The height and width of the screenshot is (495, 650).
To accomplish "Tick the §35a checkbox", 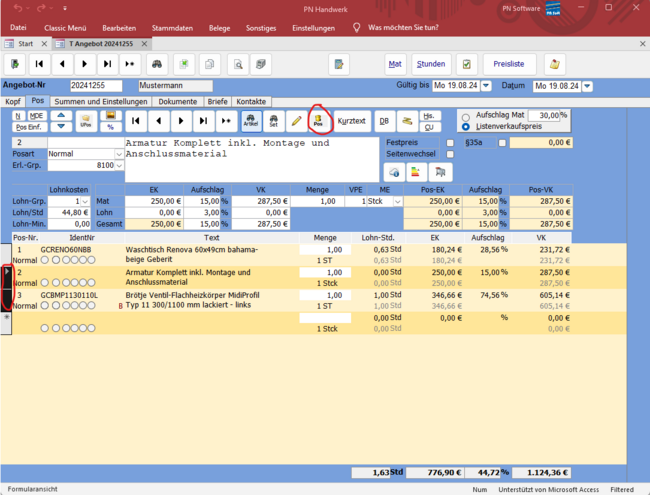I will click(502, 143).
